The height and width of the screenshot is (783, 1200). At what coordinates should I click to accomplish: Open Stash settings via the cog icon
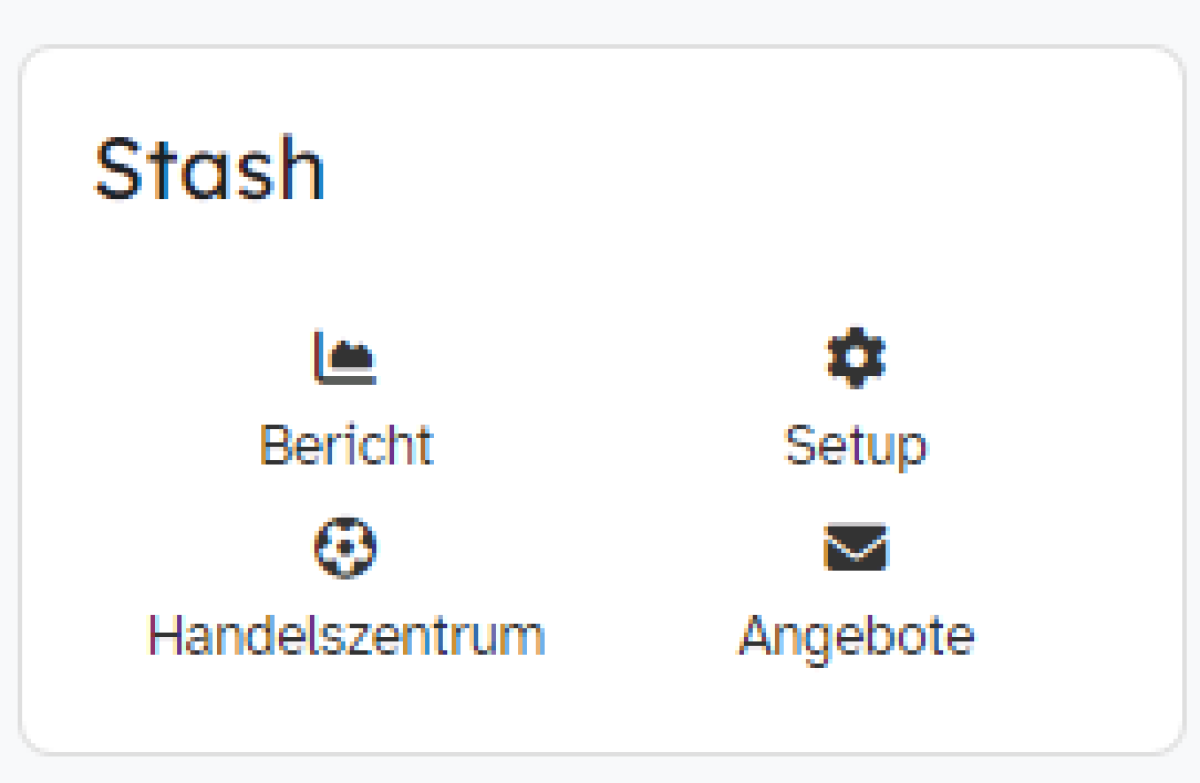(x=856, y=357)
